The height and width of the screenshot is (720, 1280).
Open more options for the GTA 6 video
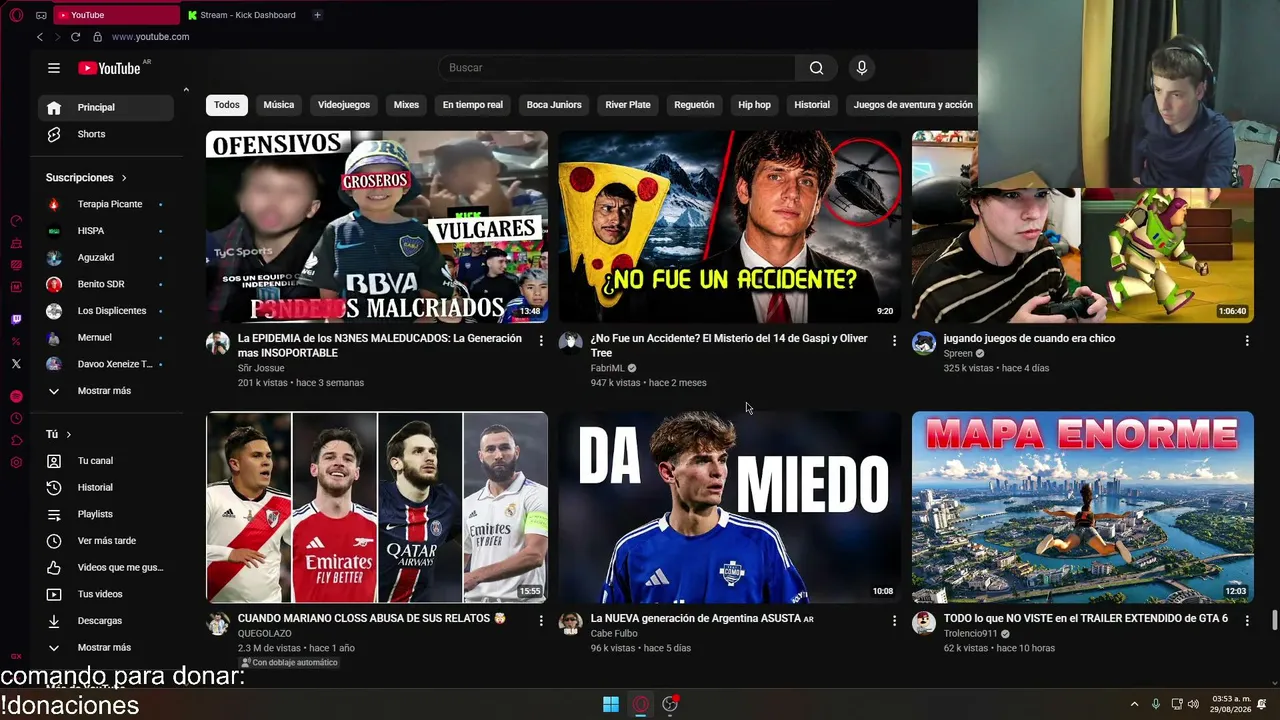click(1247, 621)
